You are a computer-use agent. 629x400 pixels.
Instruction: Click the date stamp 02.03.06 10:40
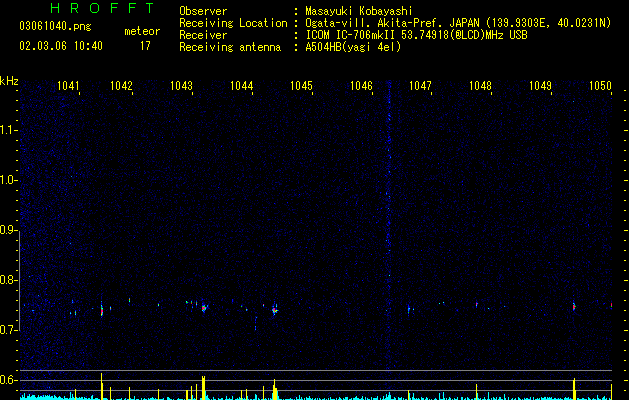(x=61, y=46)
